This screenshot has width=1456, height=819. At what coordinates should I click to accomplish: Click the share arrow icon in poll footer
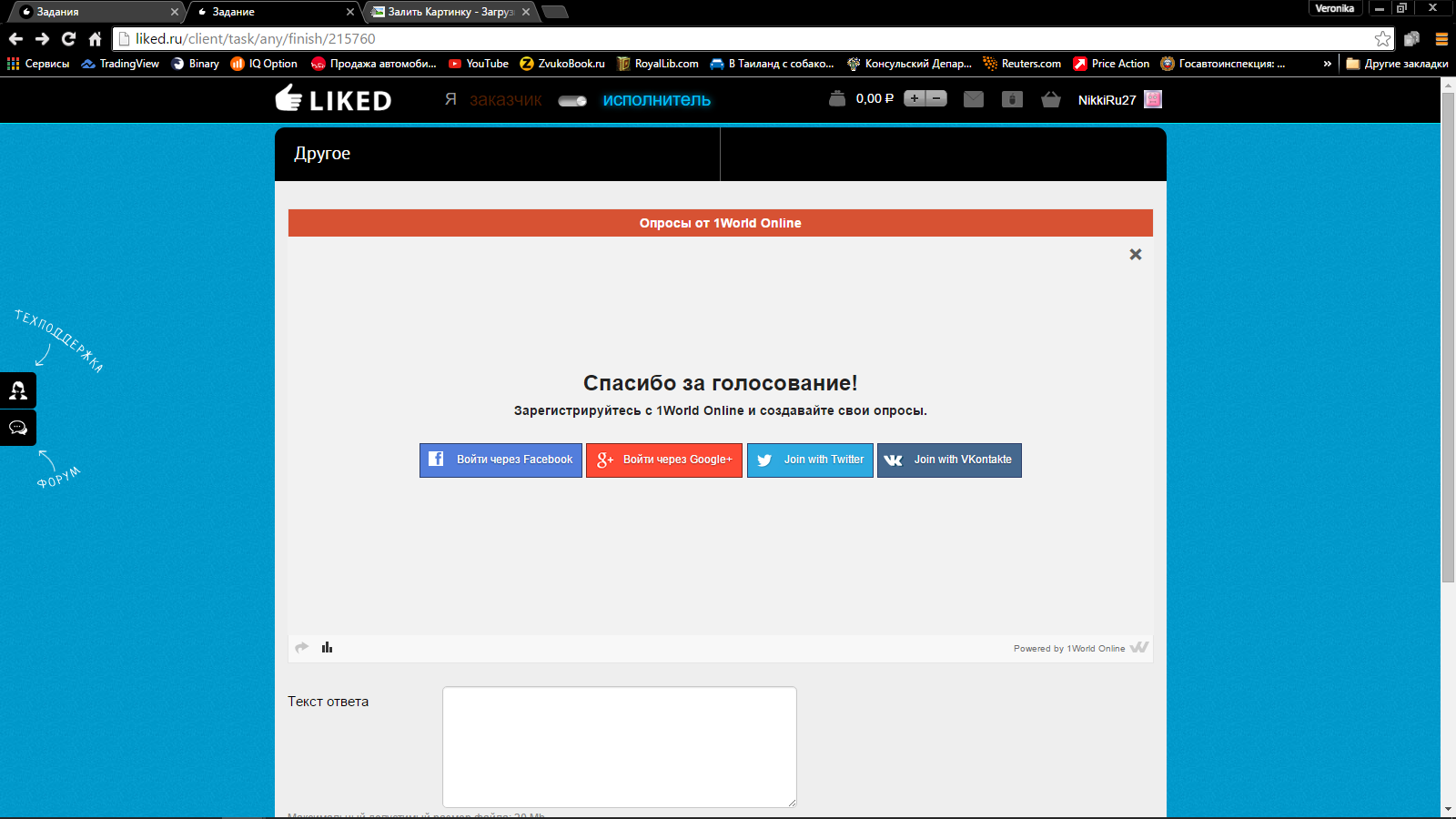coord(302,647)
